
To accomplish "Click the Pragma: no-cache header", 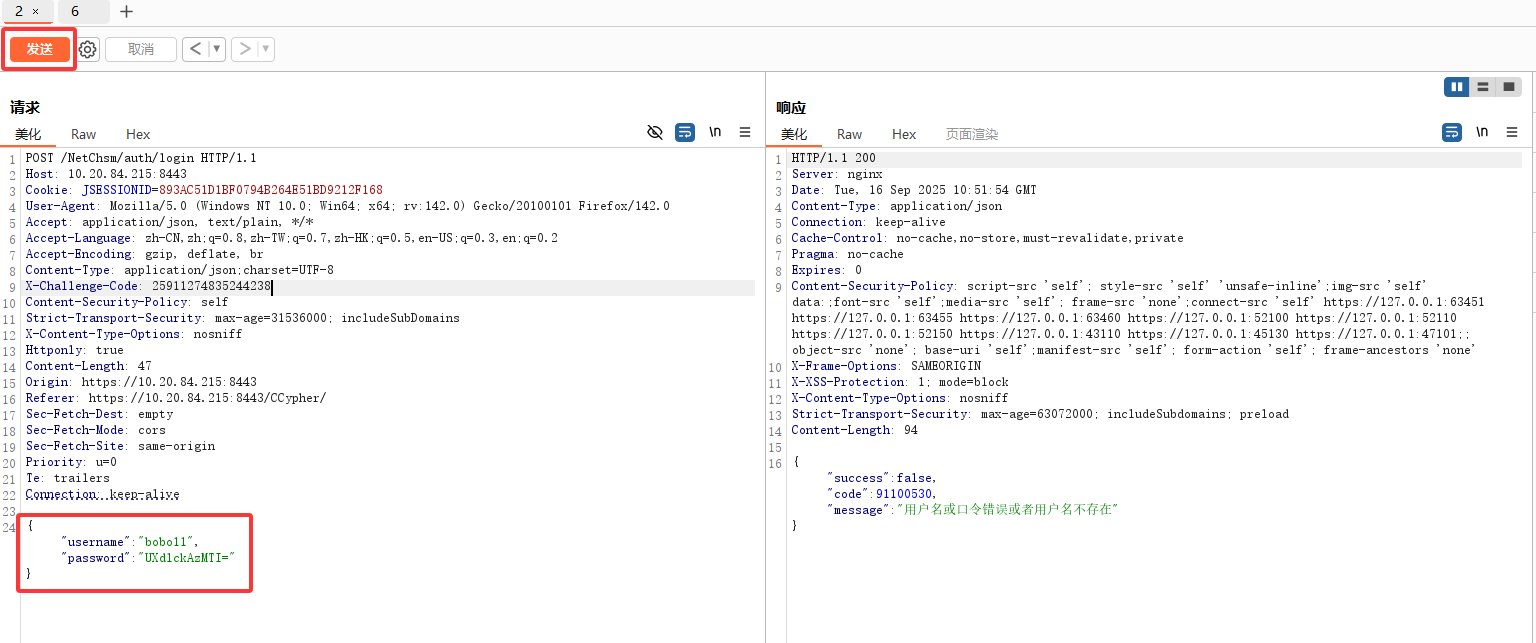I will (848, 254).
